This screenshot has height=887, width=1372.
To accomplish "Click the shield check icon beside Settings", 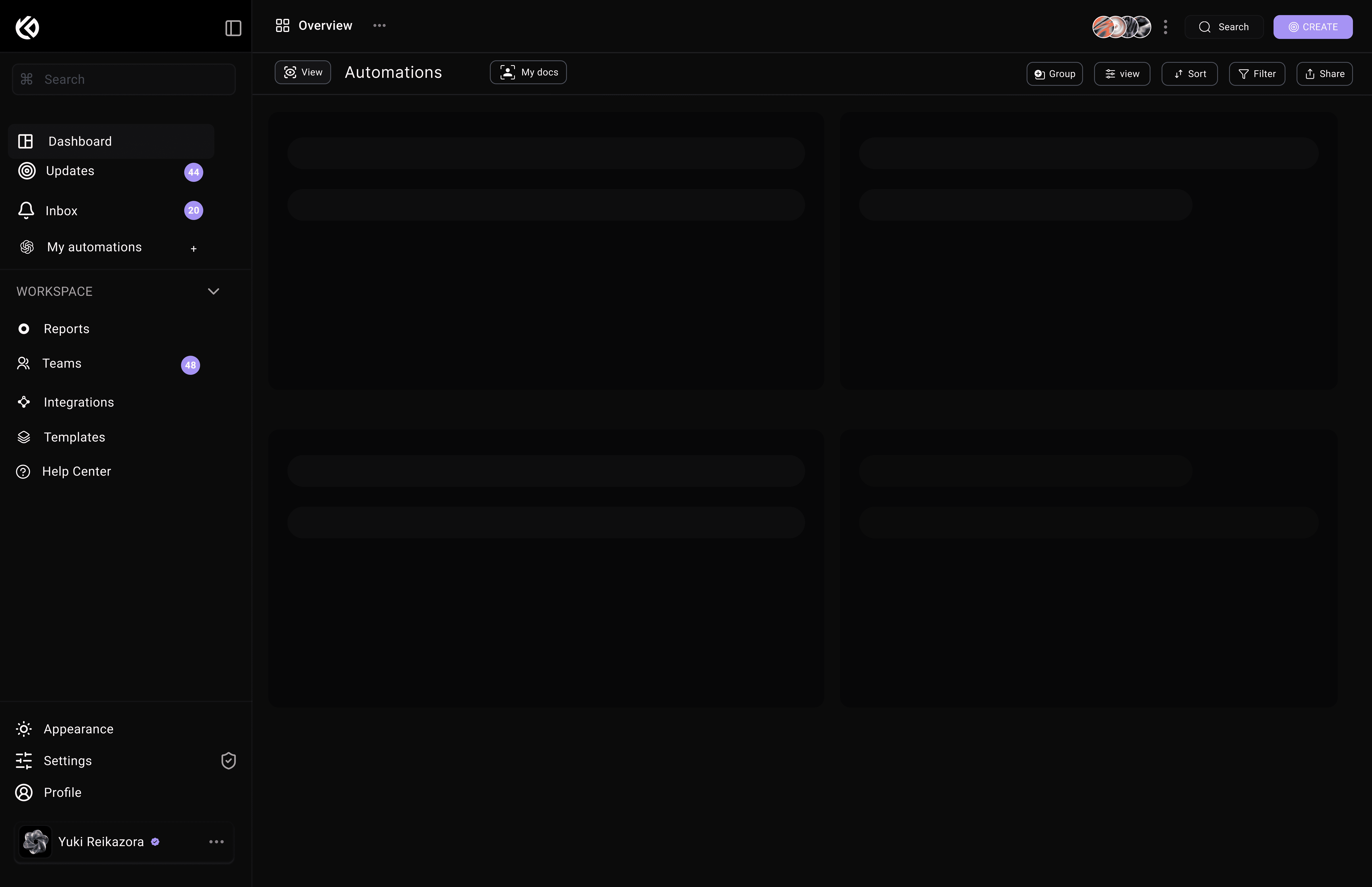I will tap(229, 761).
